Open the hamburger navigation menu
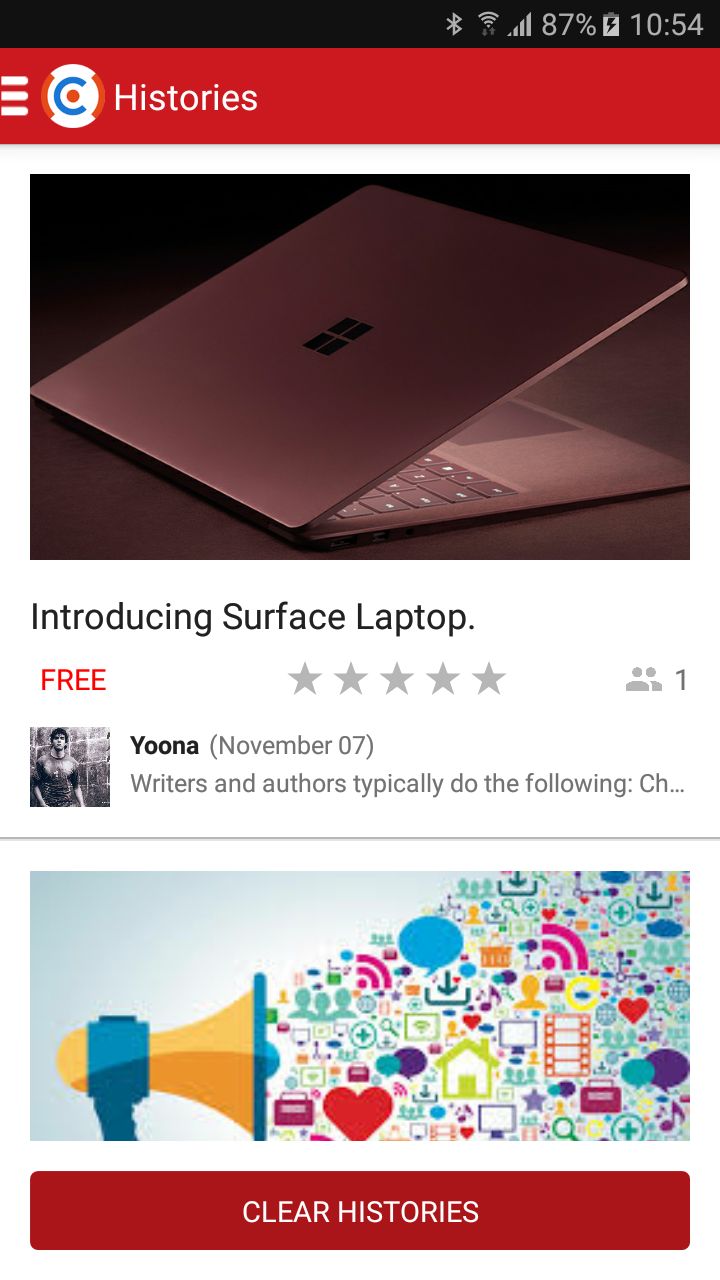The height and width of the screenshot is (1280, 720). 14,96
